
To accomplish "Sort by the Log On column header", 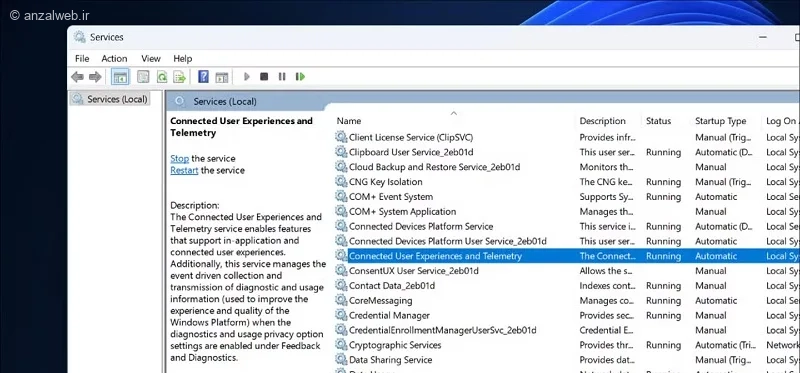I will (x=781, y=121).
